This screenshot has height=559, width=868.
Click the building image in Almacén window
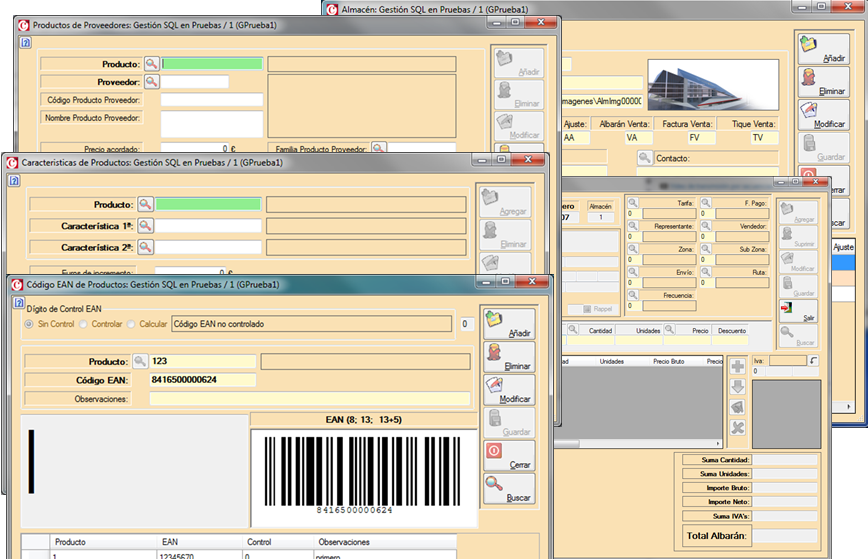[713, 85]
